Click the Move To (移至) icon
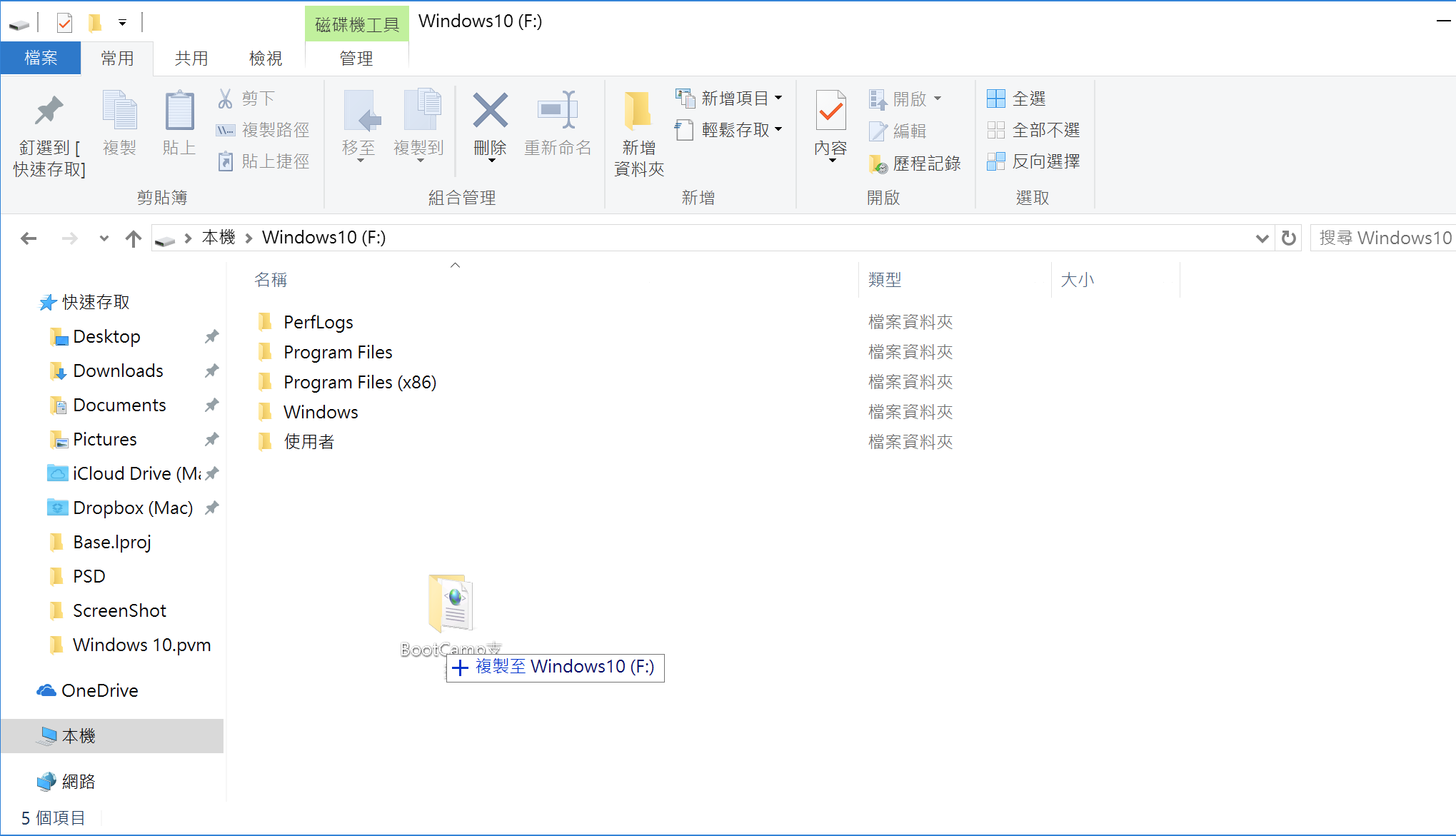Viewport: 1456px width, 836px height. (x=362, y=111)
